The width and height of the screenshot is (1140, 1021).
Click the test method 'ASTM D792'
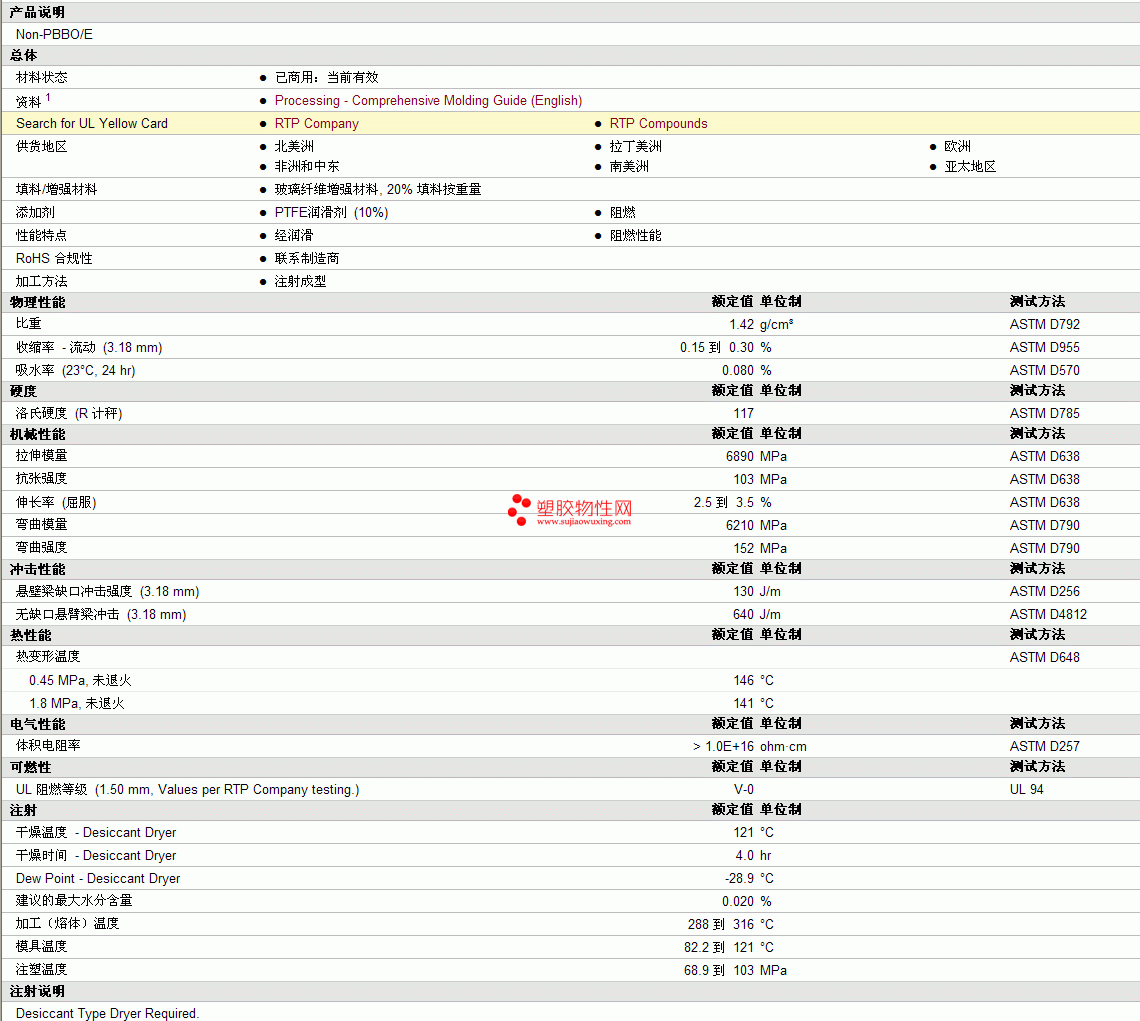[1045, 324]
